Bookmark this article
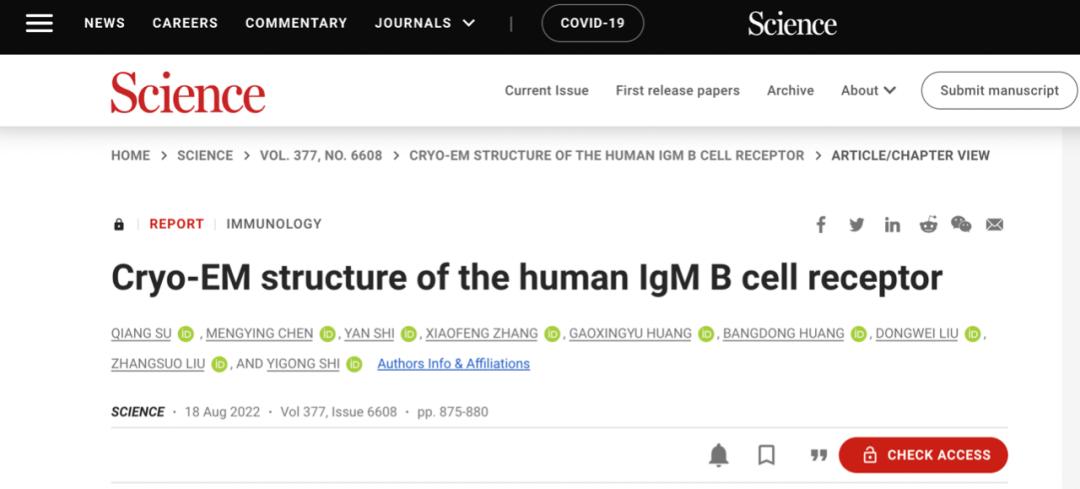Image resolution: width=1080 pixels, height=489 pixels. coord(767,456)
